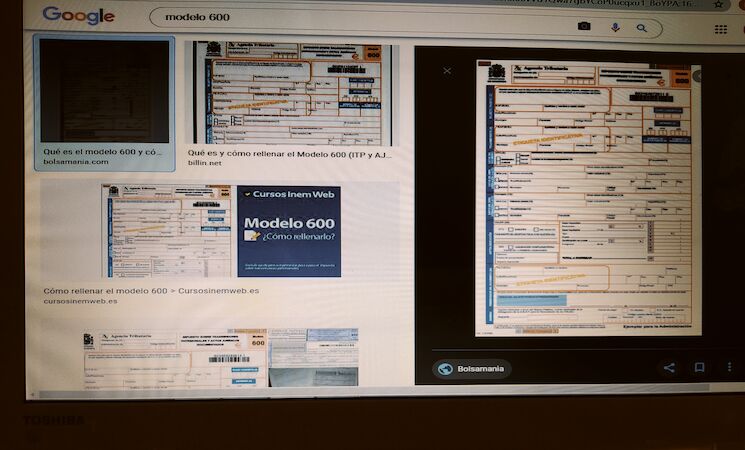Save previewed image with the bookmark icon
The height and width of the screenshot is (450, 745).
tap(700, 368)
